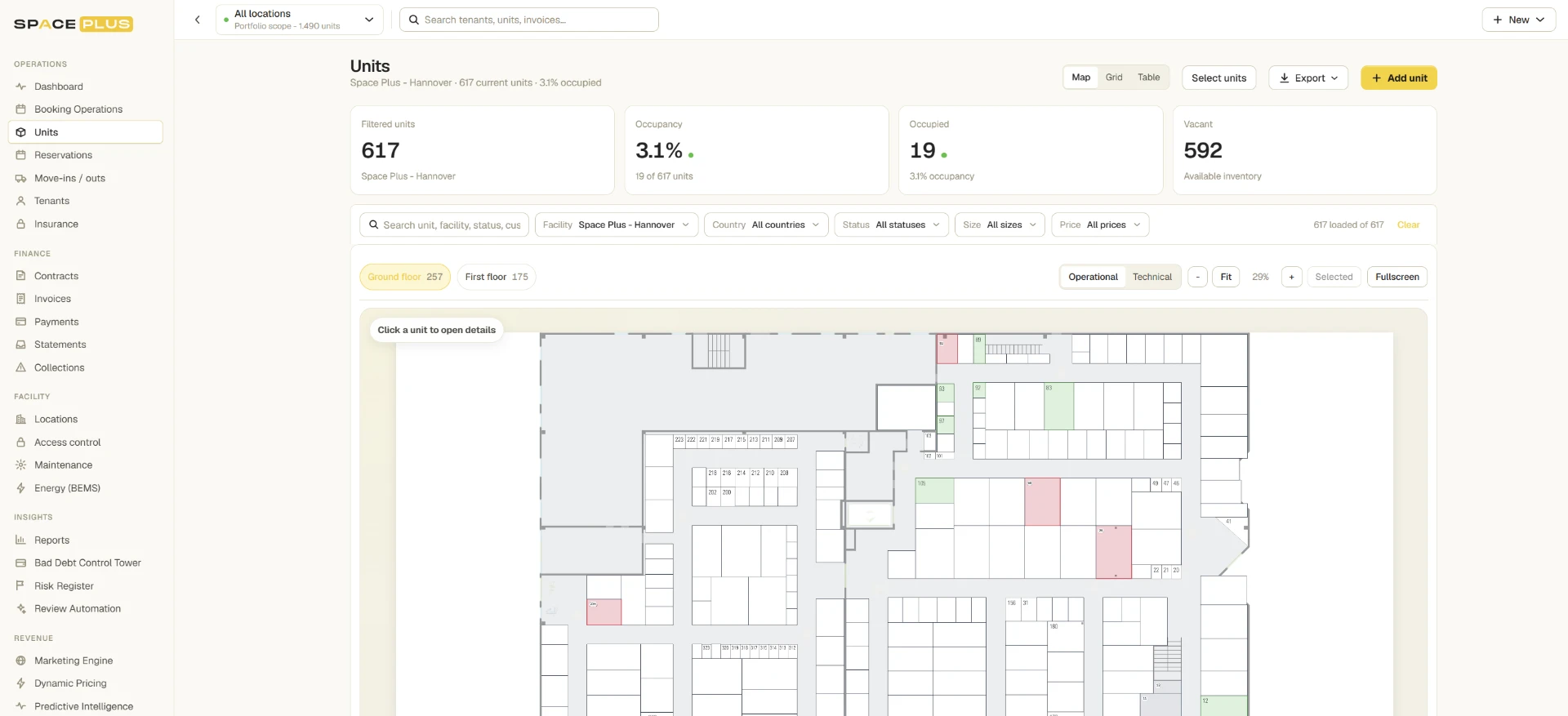
Task: Click the Energy (BEMS) lightning icon
Action: click(21, 488)
